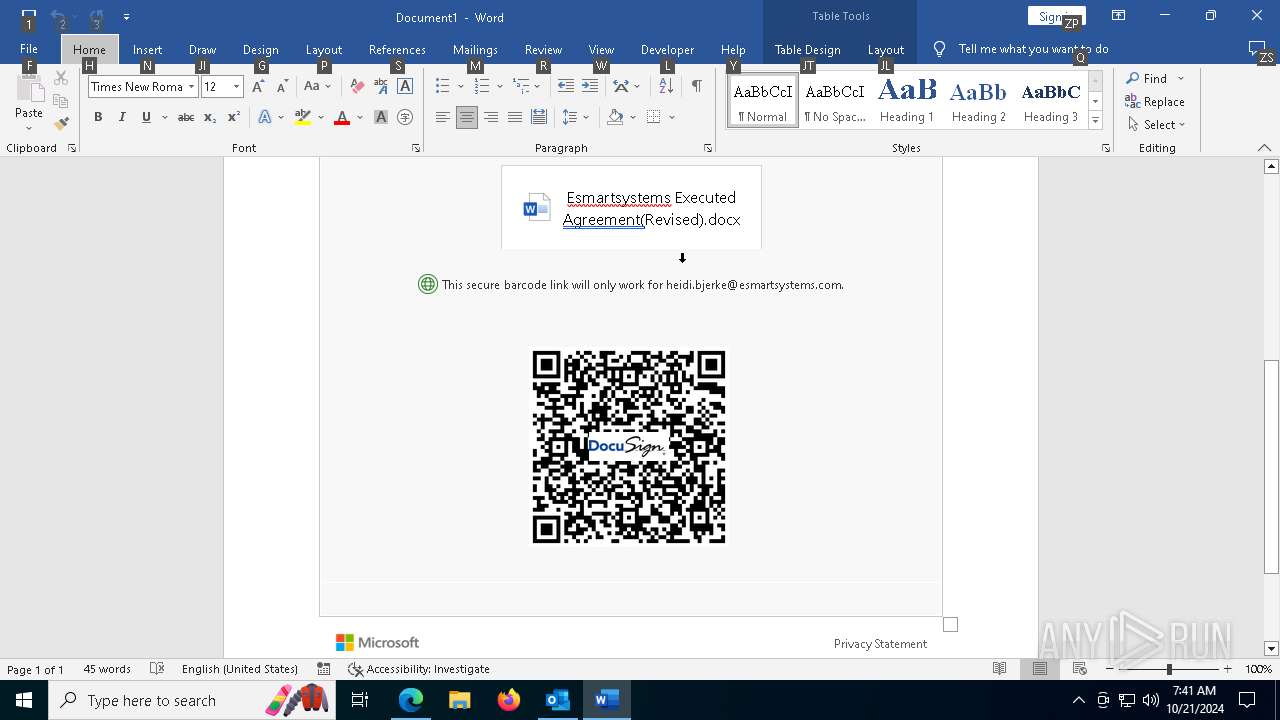Viewport: 1280px width, 720px height.
Task: Click Character Shading icon
Action: pyautogui.click(x=381, y=117)
